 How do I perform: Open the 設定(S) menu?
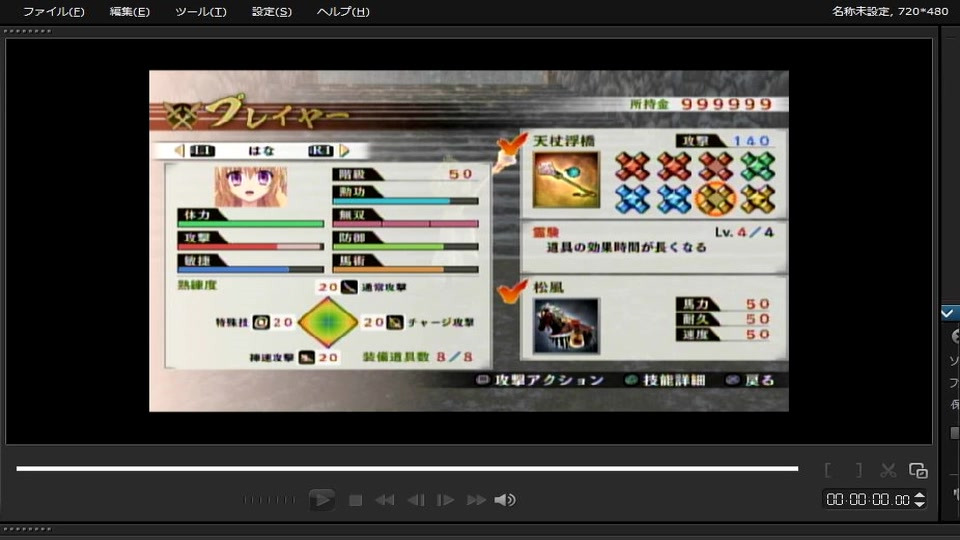(x=272, y=12)
